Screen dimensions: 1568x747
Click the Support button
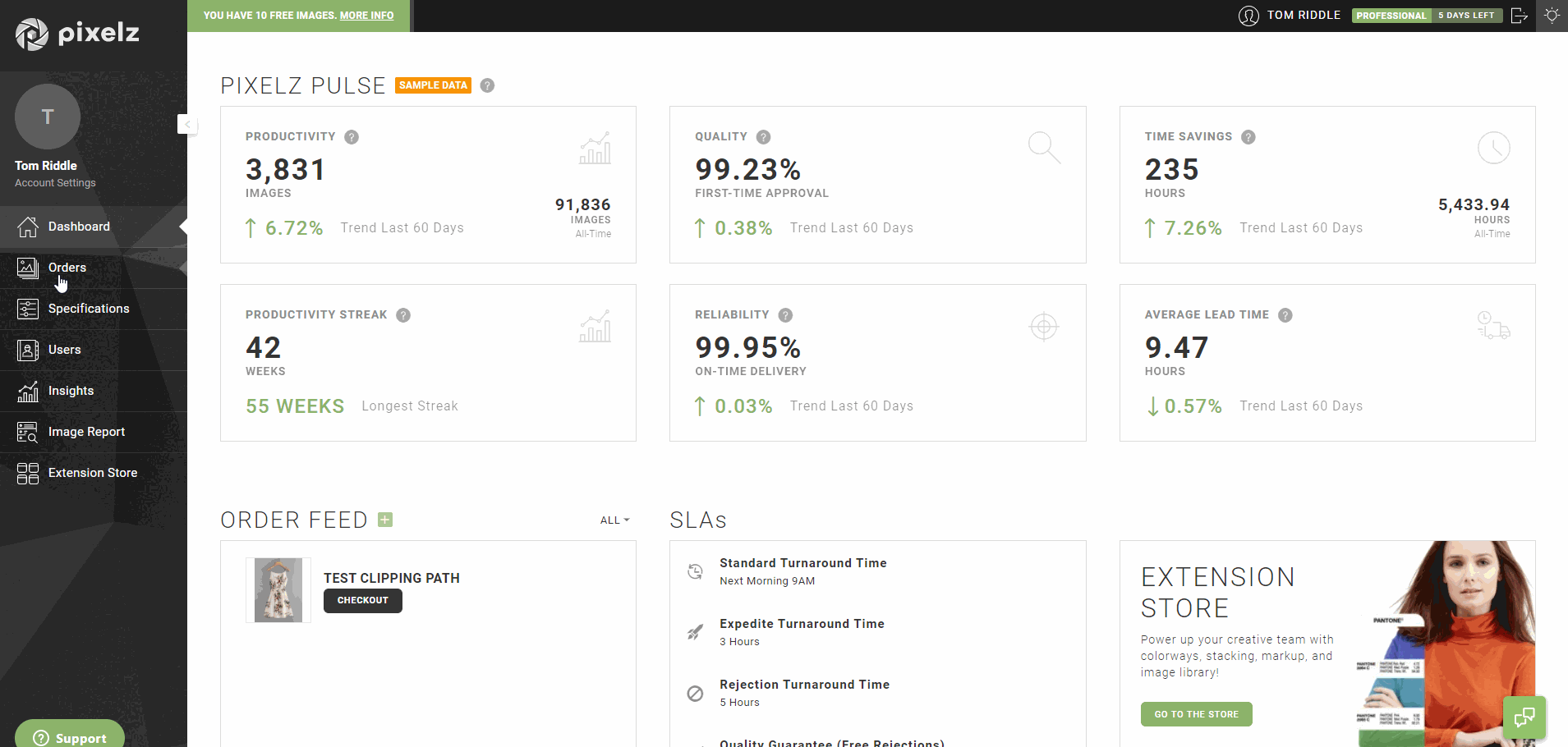point(71,735)
